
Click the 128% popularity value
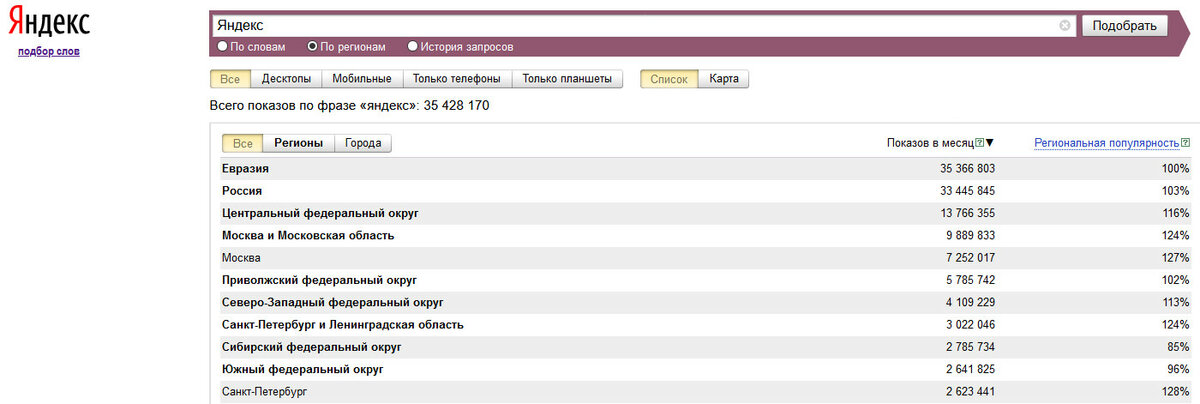[x=1175, y=391]
